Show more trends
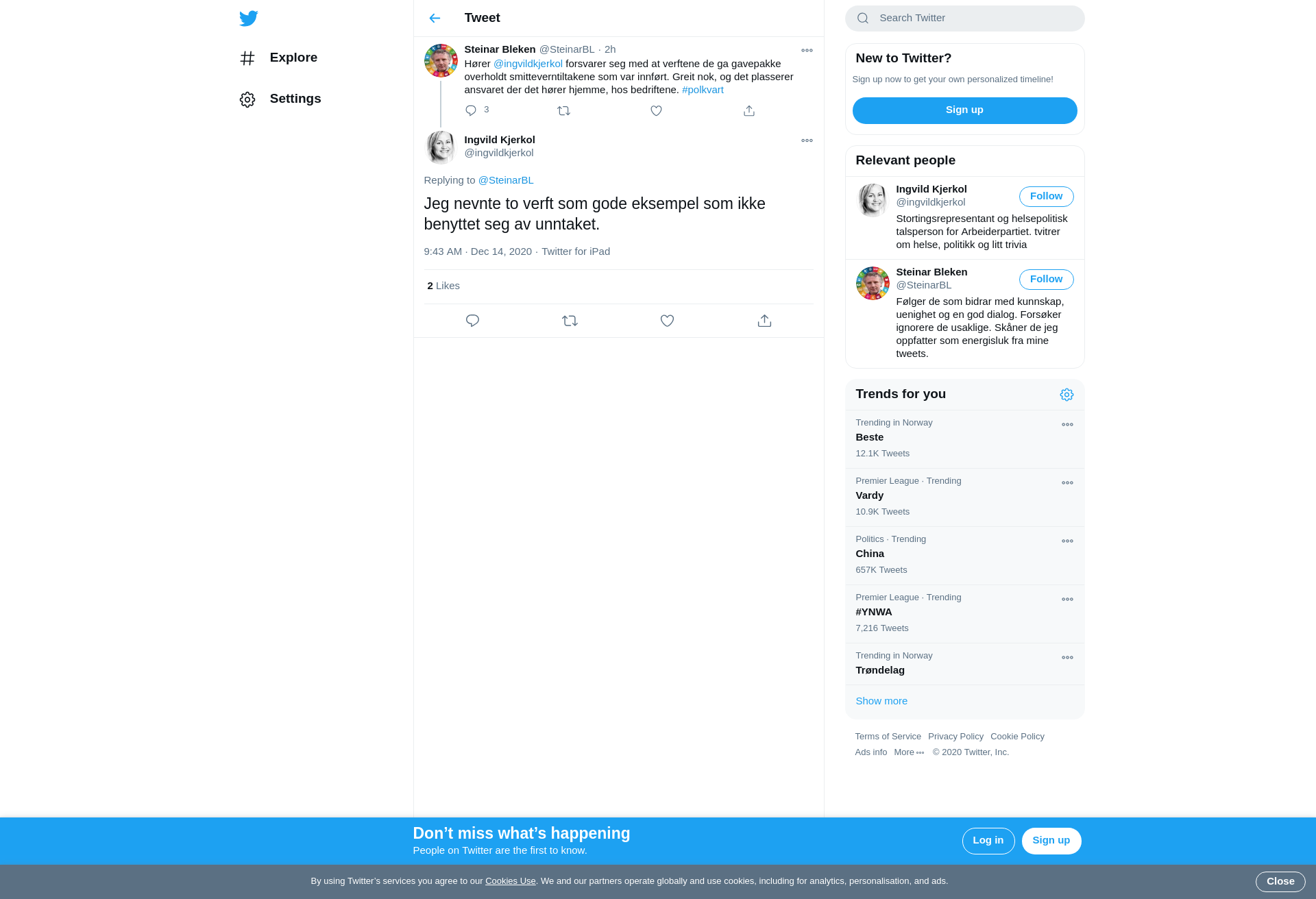Viewport: 1316px width, 899px height. tap(881, 701)
